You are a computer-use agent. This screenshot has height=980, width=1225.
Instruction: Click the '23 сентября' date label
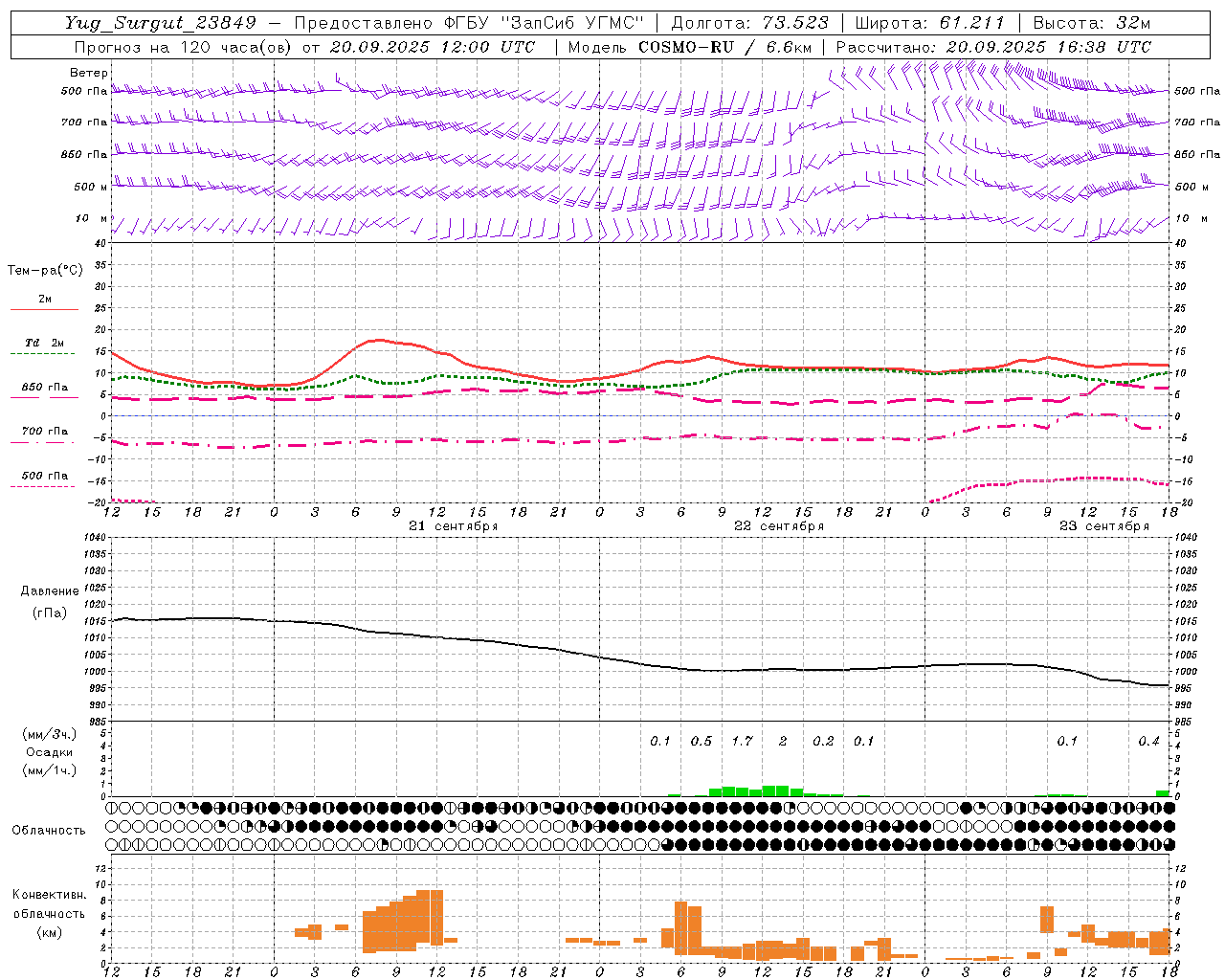point(1104,526)
